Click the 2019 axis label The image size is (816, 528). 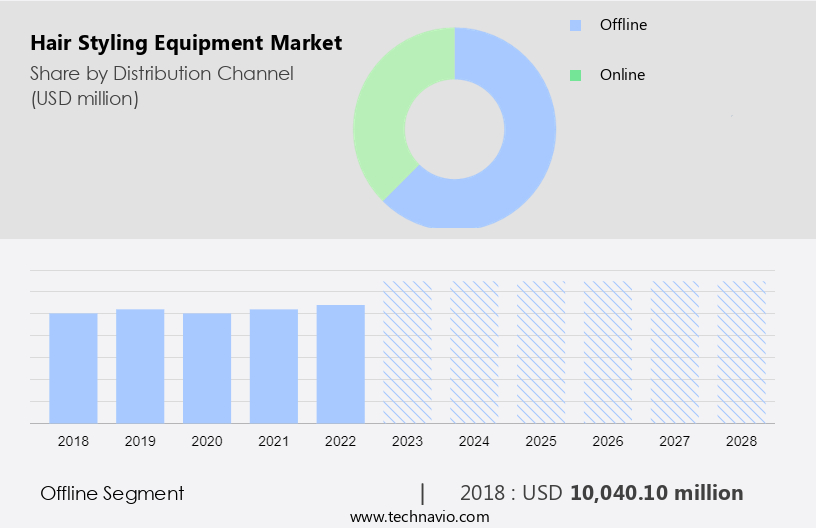click(x=140, y=441)
